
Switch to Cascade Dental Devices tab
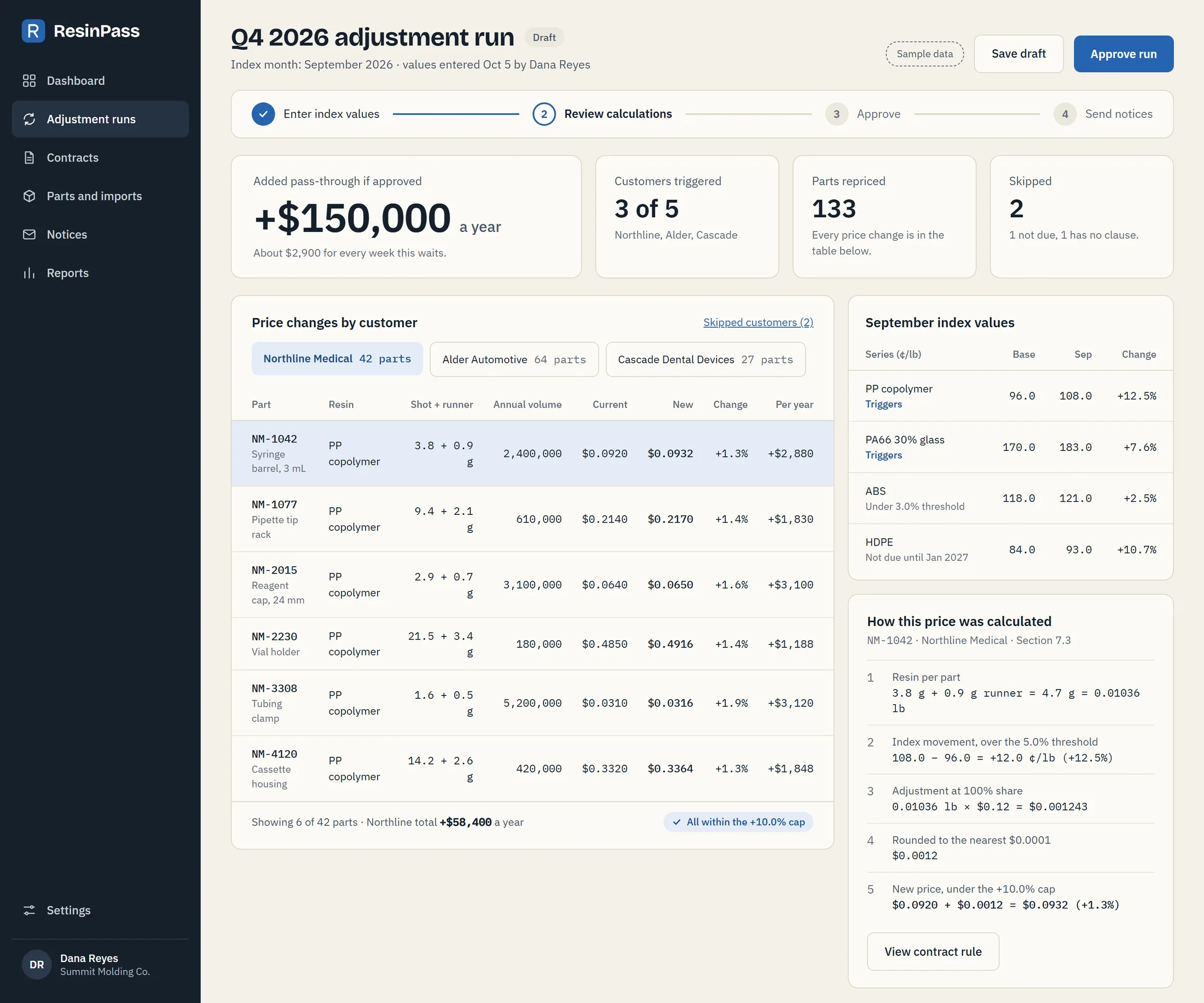coord(705,360)
